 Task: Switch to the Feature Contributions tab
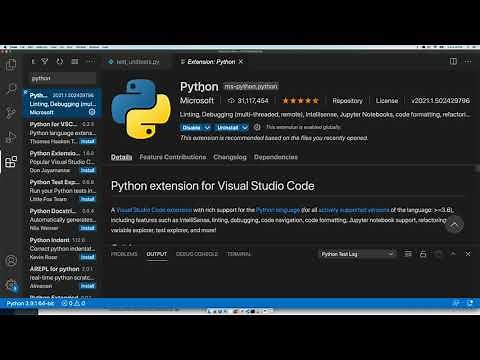click(173, 157)
